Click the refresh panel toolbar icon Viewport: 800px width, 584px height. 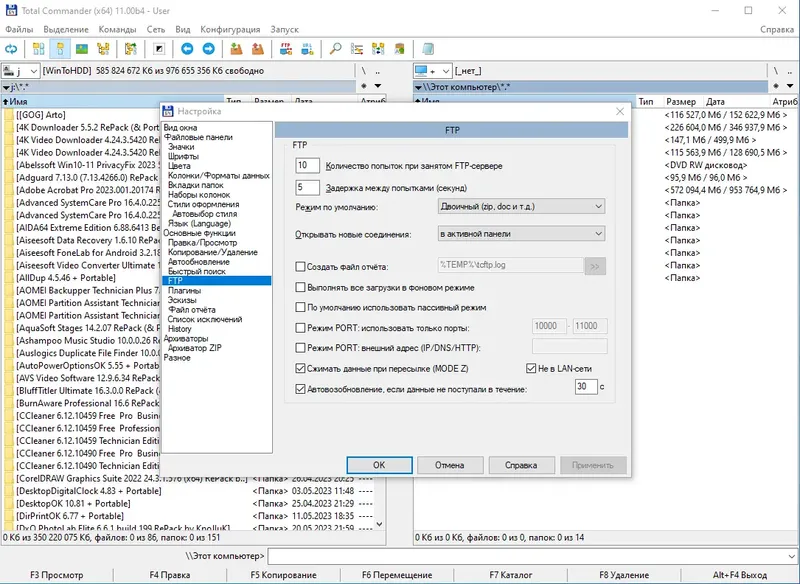pos(11,49)
